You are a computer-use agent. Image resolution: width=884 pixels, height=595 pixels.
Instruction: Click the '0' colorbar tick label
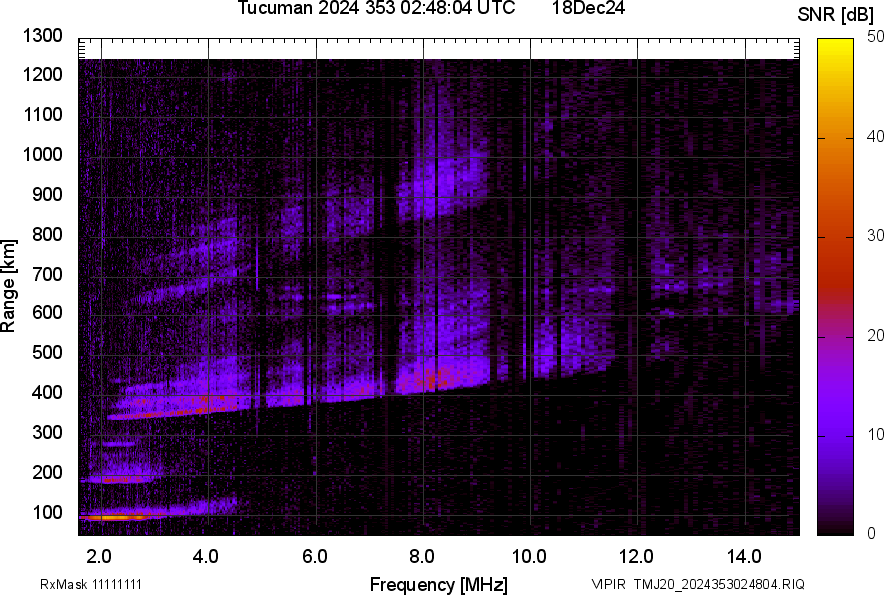click(x=872, y=534)
